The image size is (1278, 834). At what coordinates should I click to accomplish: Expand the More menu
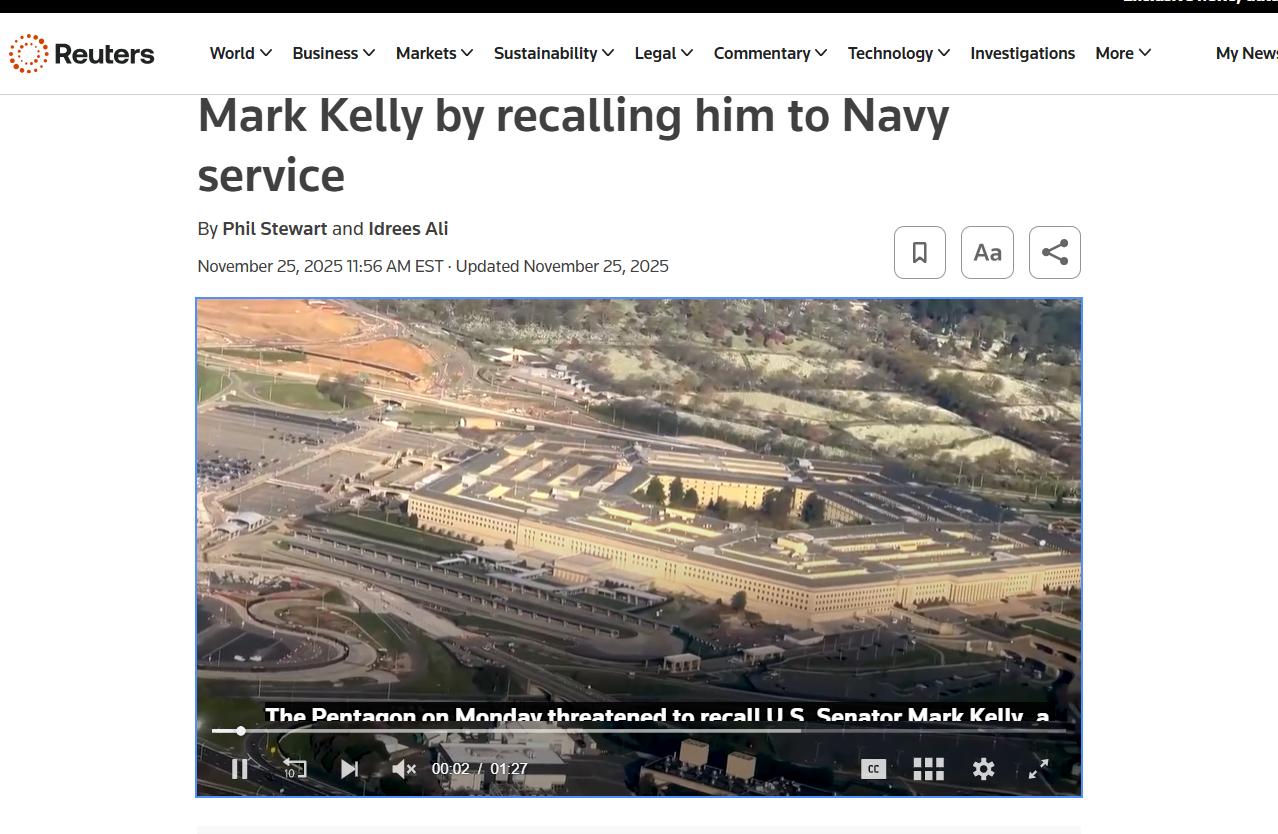coord(1123,53)
